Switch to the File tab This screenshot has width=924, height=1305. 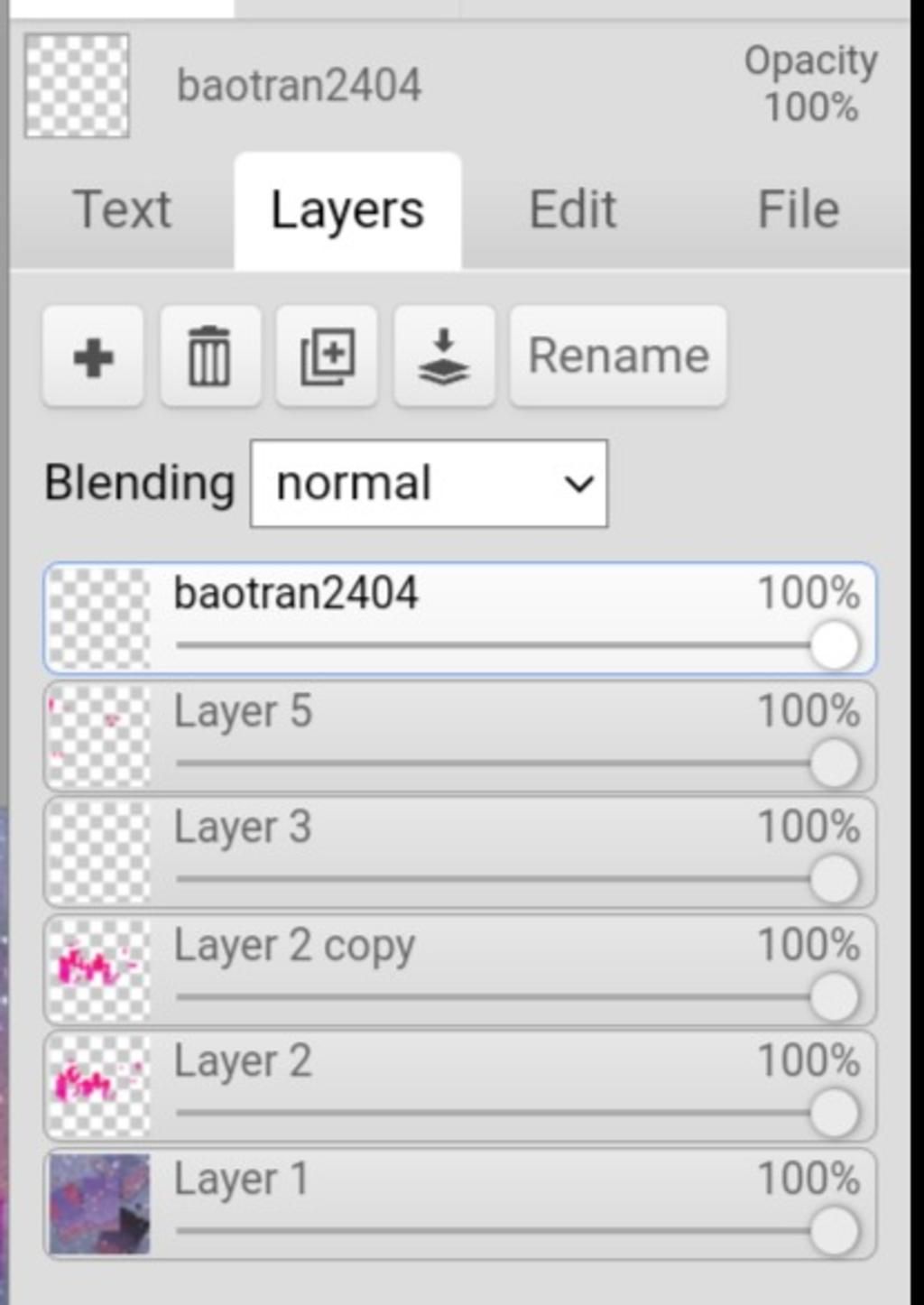799,210
